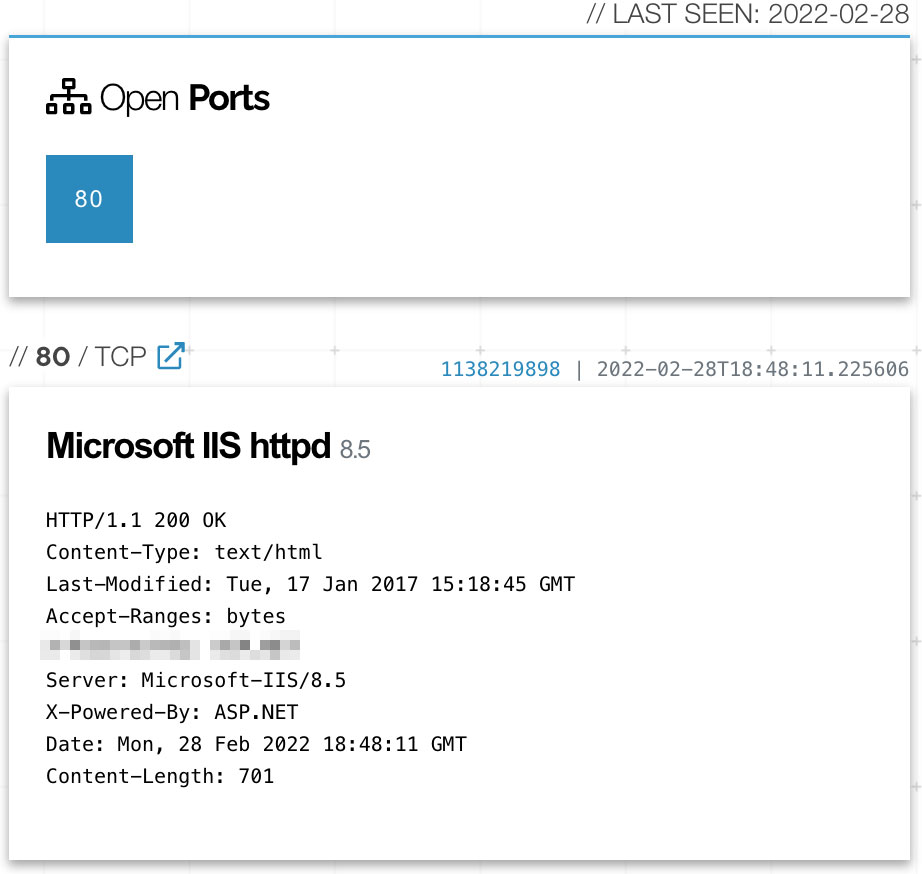Open the 1138219898 hash link
Viewport: 922px width, 874px height.
[x=500, y=369]
